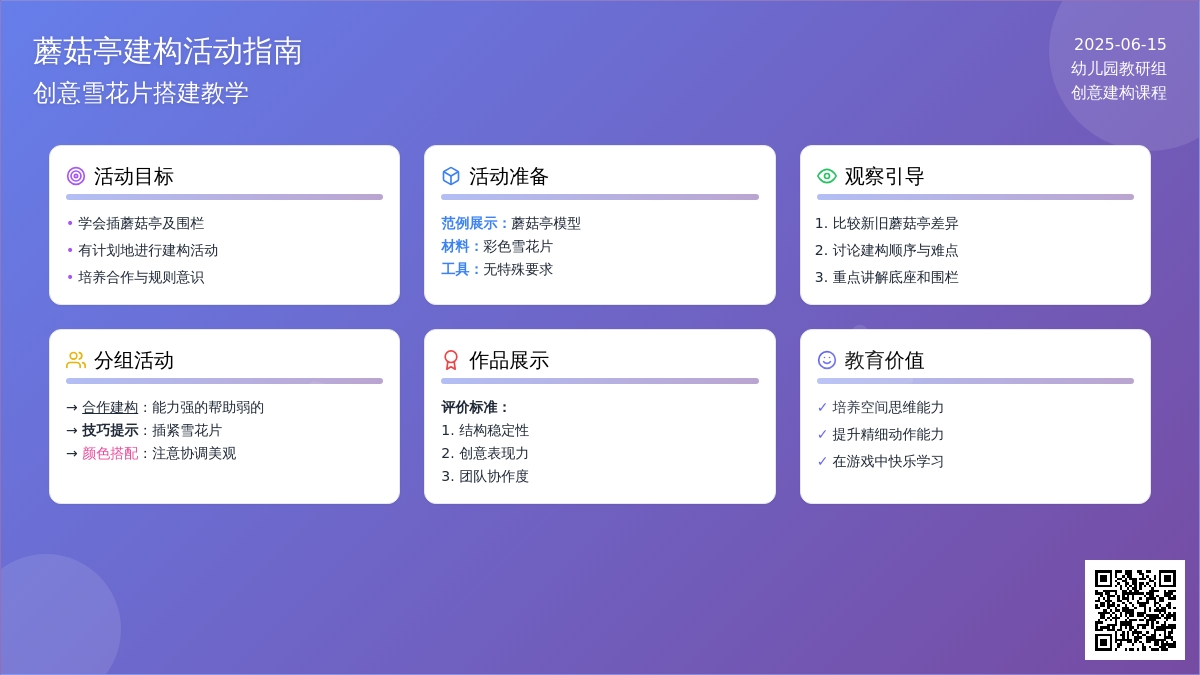This screenshot has height=675, width=1200.
Task: Click the underlined 合作建构 text
Action: pos(110,407)
